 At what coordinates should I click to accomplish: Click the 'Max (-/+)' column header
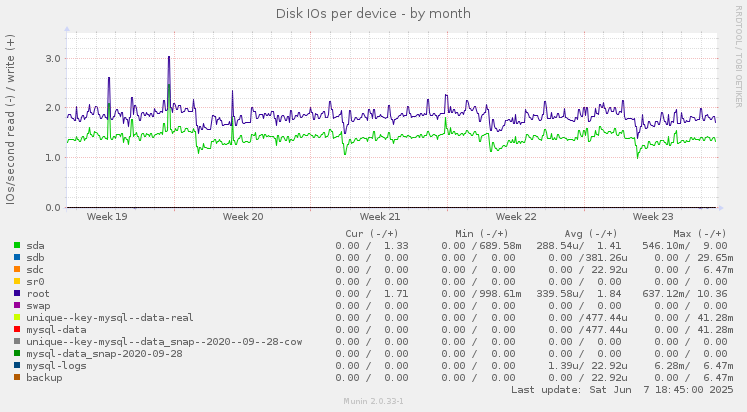coord(700,233)
